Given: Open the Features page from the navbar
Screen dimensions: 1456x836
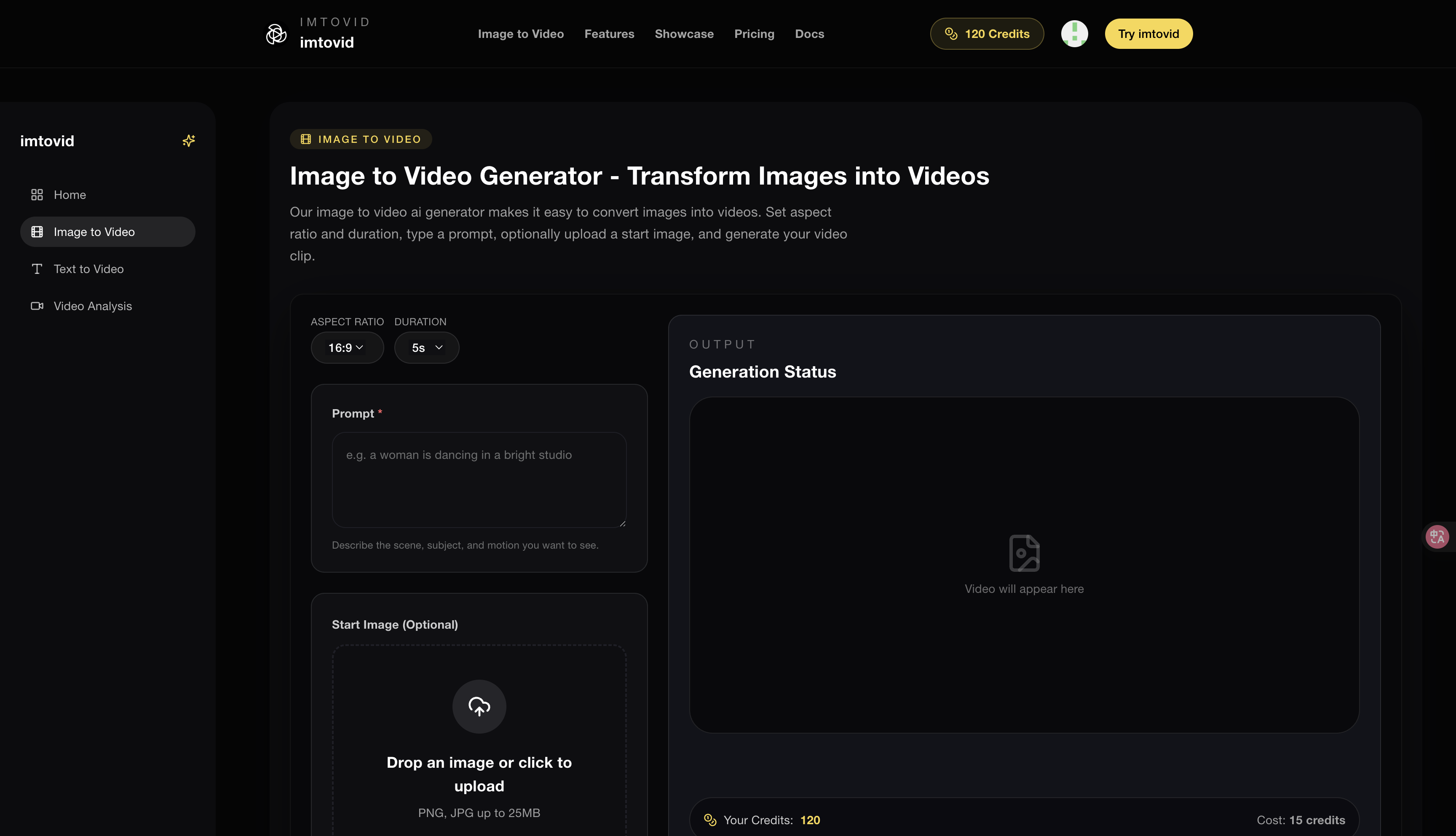Looking at the screenshot, I should [x=609, y=33].
